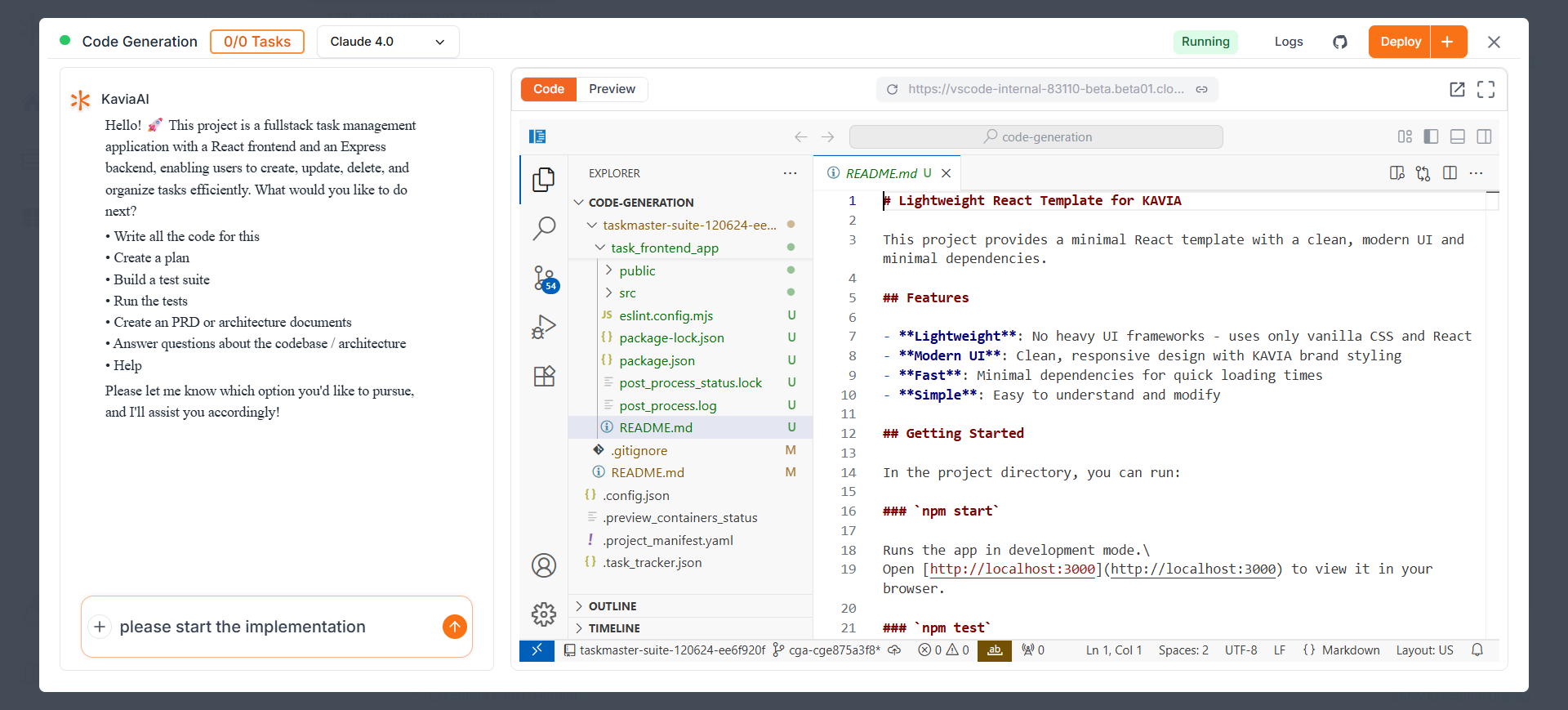Publish branch cloud icon in status bar
The width and height of the screenshot is (1568, 710).
894,650
